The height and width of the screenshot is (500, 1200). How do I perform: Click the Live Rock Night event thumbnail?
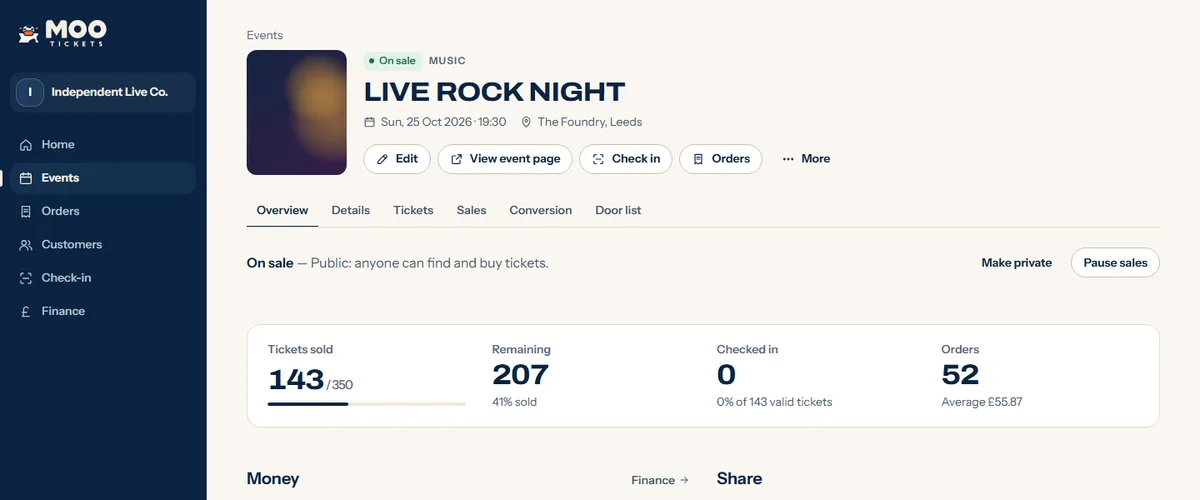click(x=297, y=112)
